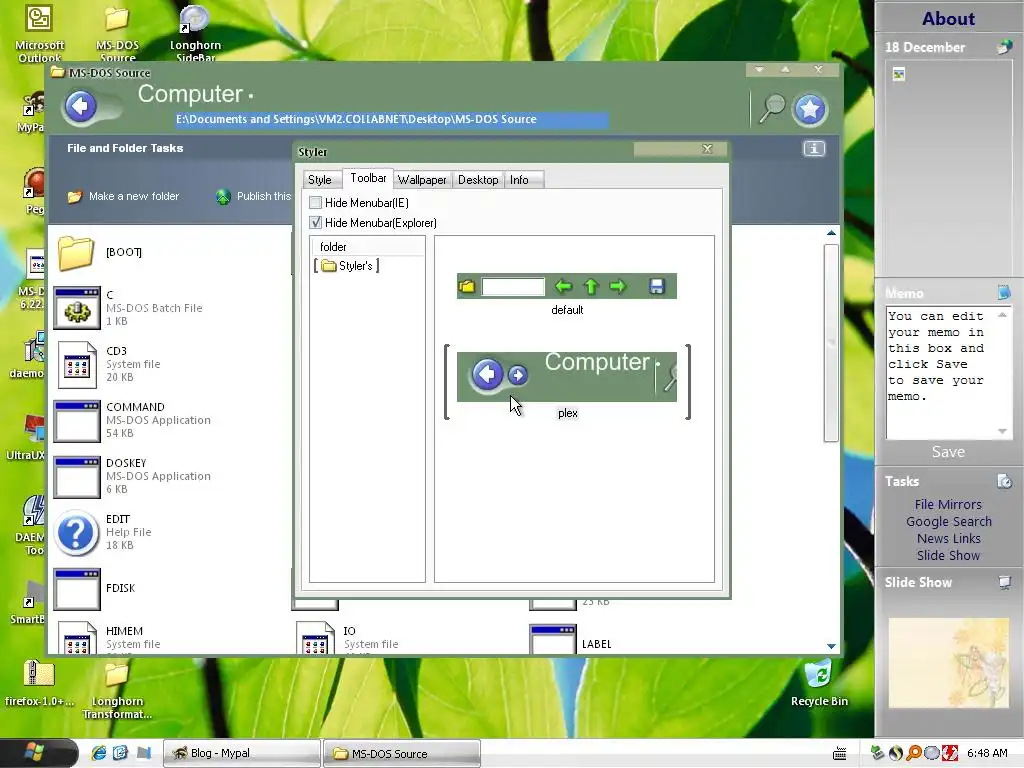The image size is (1024, 768).
Task: Select the Styler's folder in the tree
Action: coord(347,266)
